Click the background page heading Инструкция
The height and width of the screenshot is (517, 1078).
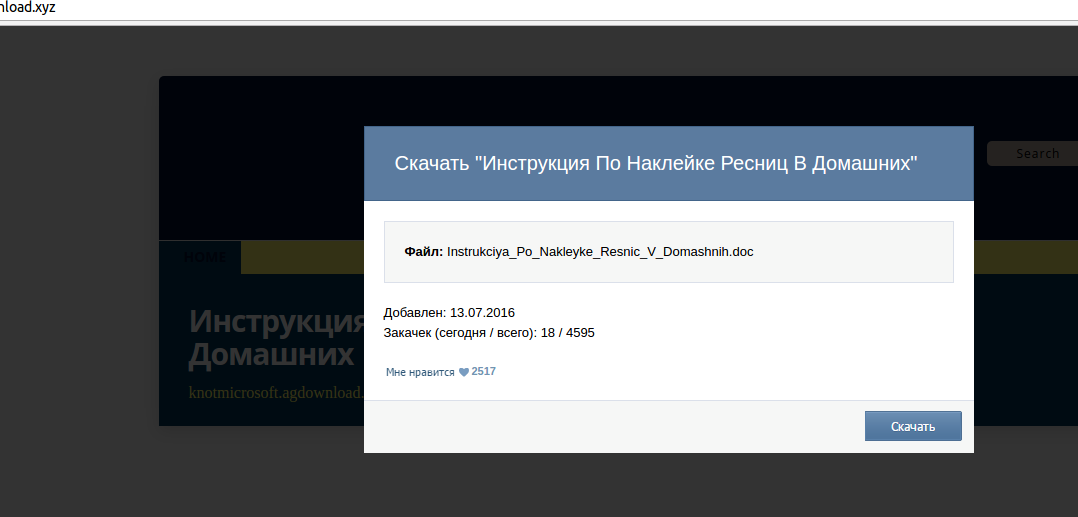(x=276, y=320)
